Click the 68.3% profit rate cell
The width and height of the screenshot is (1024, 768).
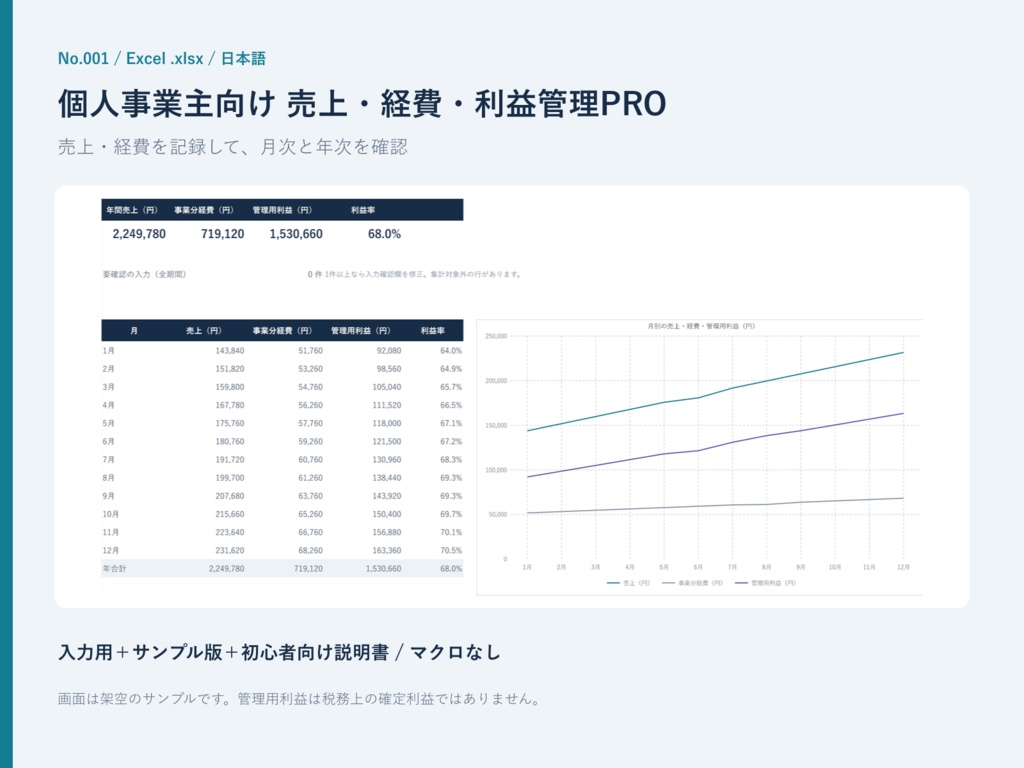coord(451,460)
